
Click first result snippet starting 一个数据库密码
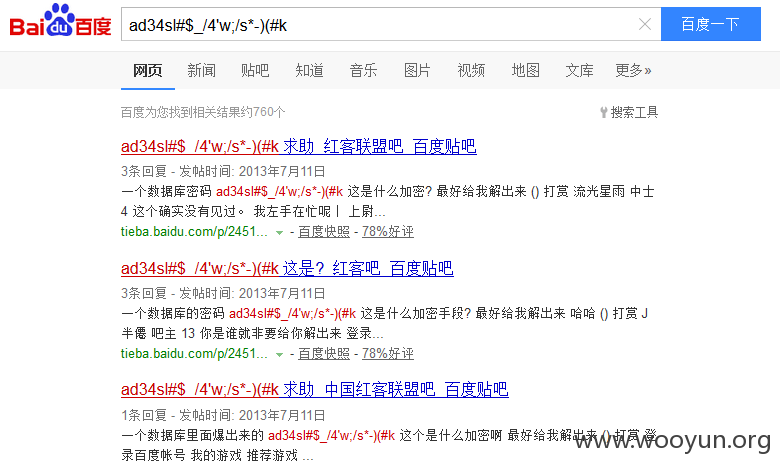coord(388,201)
